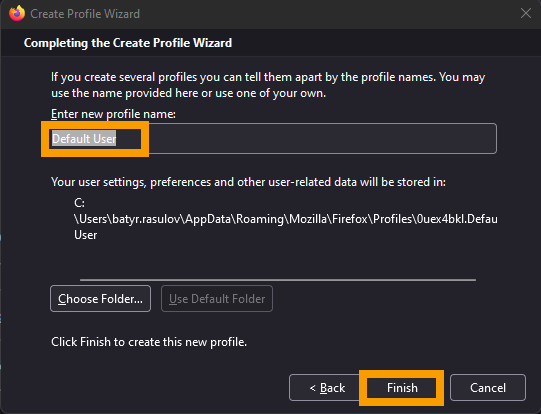Click empty area of profile name field
This screenshot has height=414, width=541.
click(x=321, y=138)
